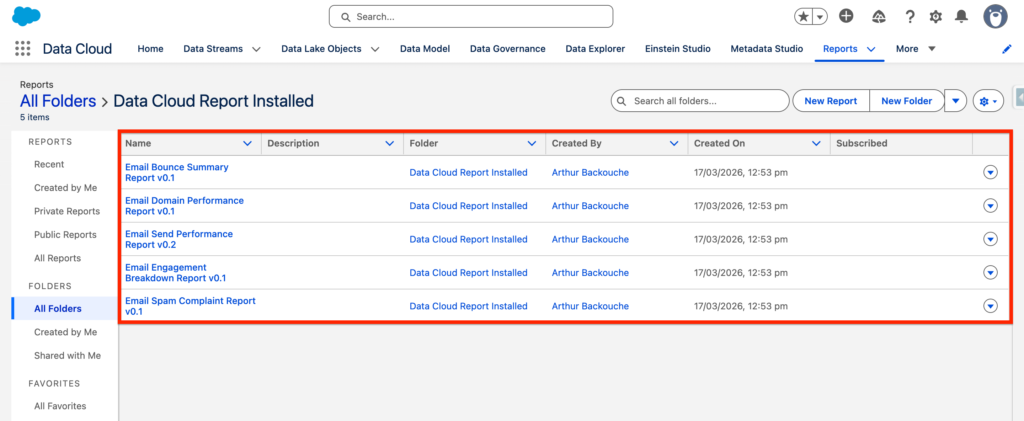Select Private Reports in the sidebar
This screenshot has height=421, width=1024.
pyautogui.click(x=67, y=211)
